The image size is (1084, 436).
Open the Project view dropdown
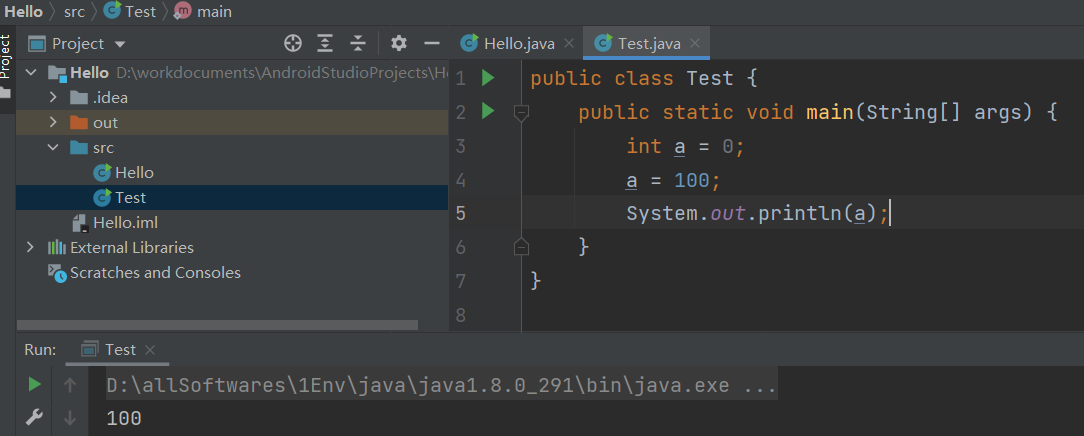tap(120, 44)
